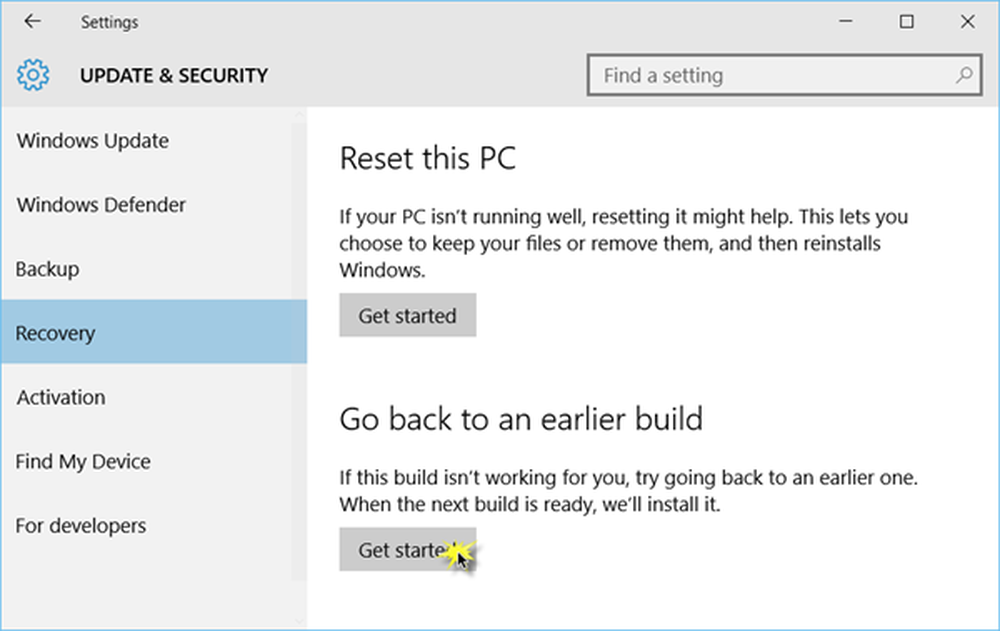1000x631 pixels.
Task: Close the Settings window
Action: click(x=967, y=22)
